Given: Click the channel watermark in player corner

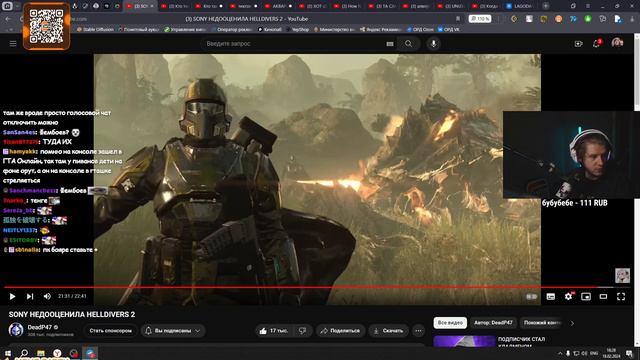Looking at the screenshot, I should [x=622, y=276].
